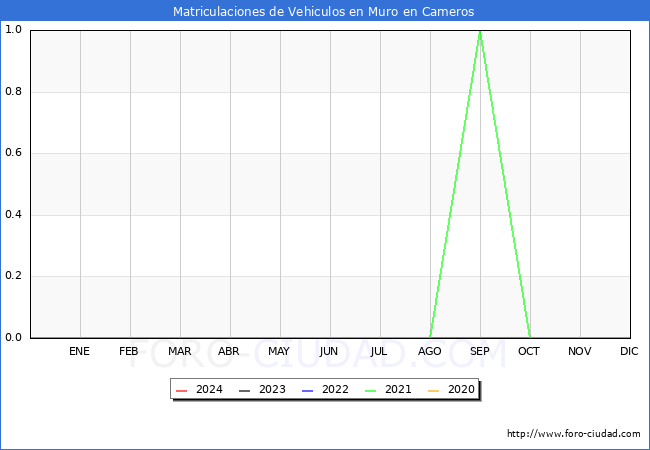650x450 pixels.
Task: Click the 0.4 y-axis value
Action: pyautogui.click(x=13, y=214)
